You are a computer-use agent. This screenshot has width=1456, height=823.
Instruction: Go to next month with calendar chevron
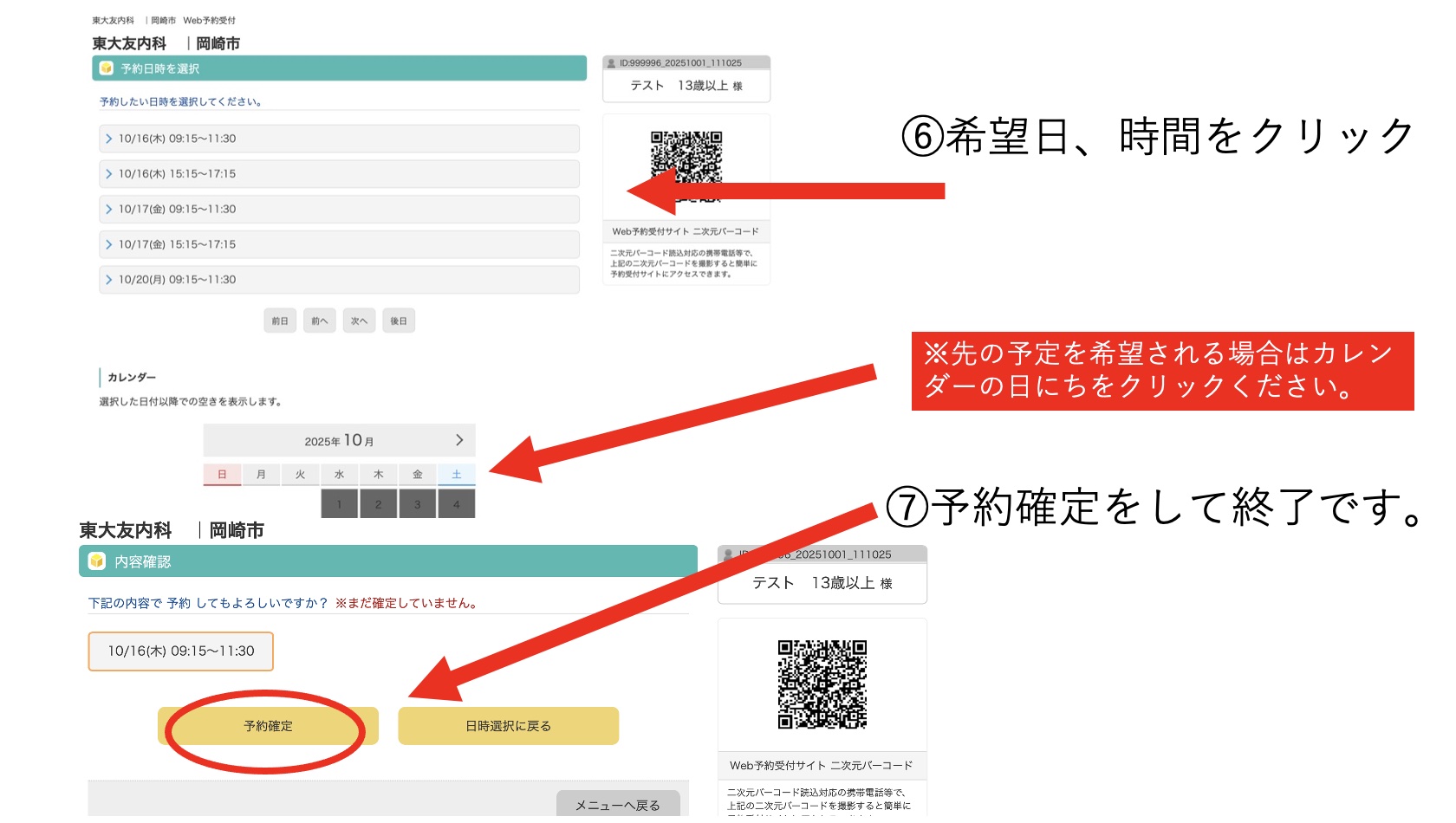(x=459, y=440)
